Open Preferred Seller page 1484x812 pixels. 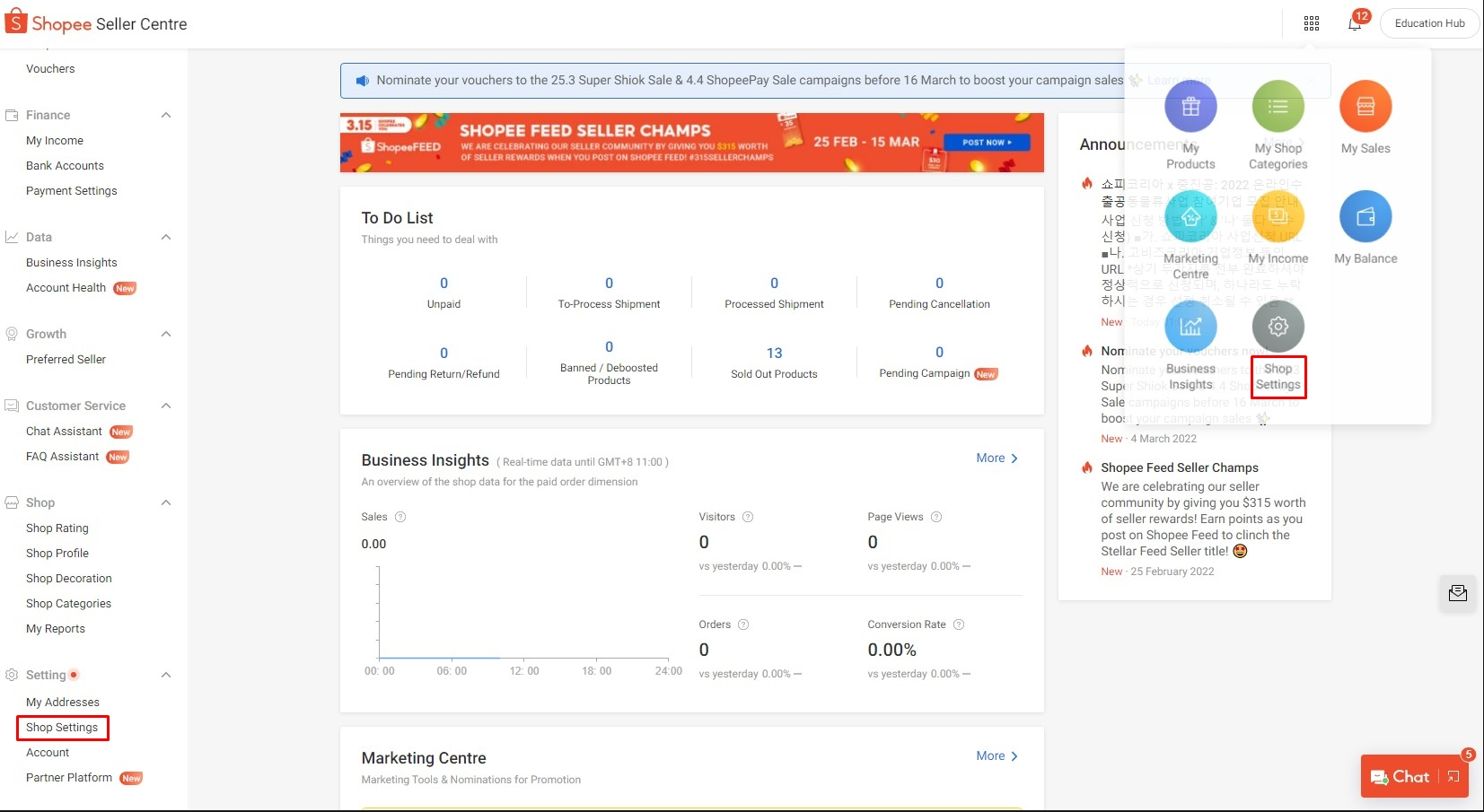(66, 360)
